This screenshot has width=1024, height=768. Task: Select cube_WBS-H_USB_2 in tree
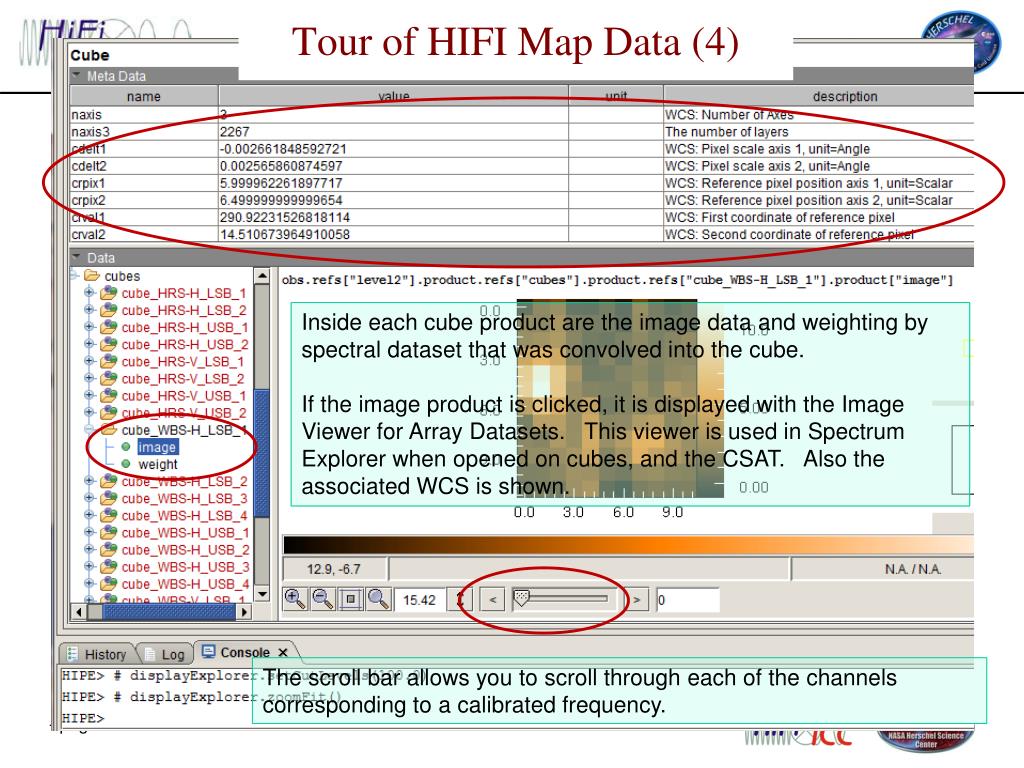click(185, 550)
